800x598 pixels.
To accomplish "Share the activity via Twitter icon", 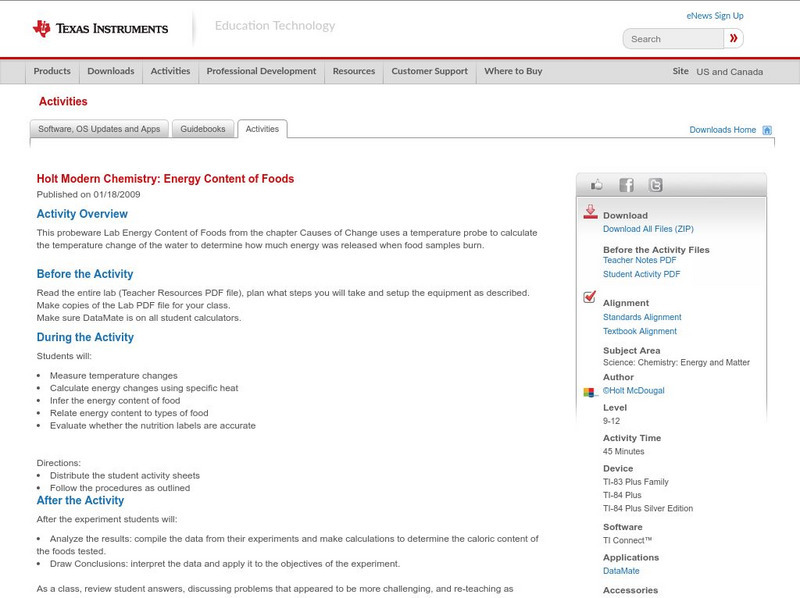I will coord(656,185).
